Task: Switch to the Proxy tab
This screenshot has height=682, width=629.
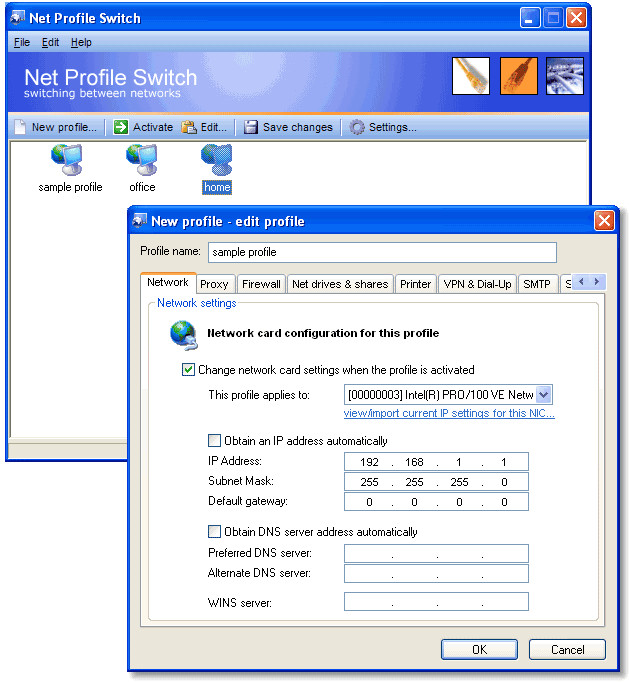Action: click(x=214, y=284)
